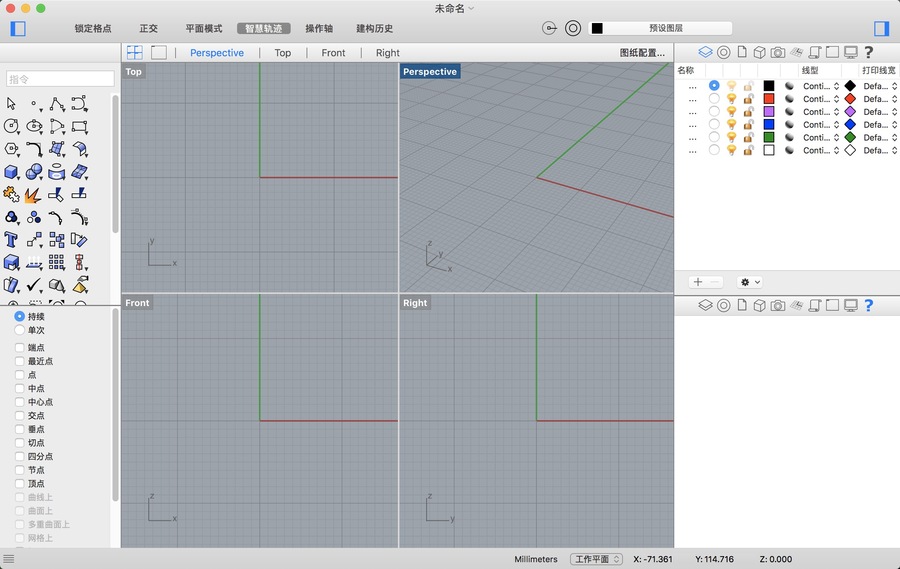
Task: Toggle the blue layer's light bulb visibility
Action: (x=731, y=124)
